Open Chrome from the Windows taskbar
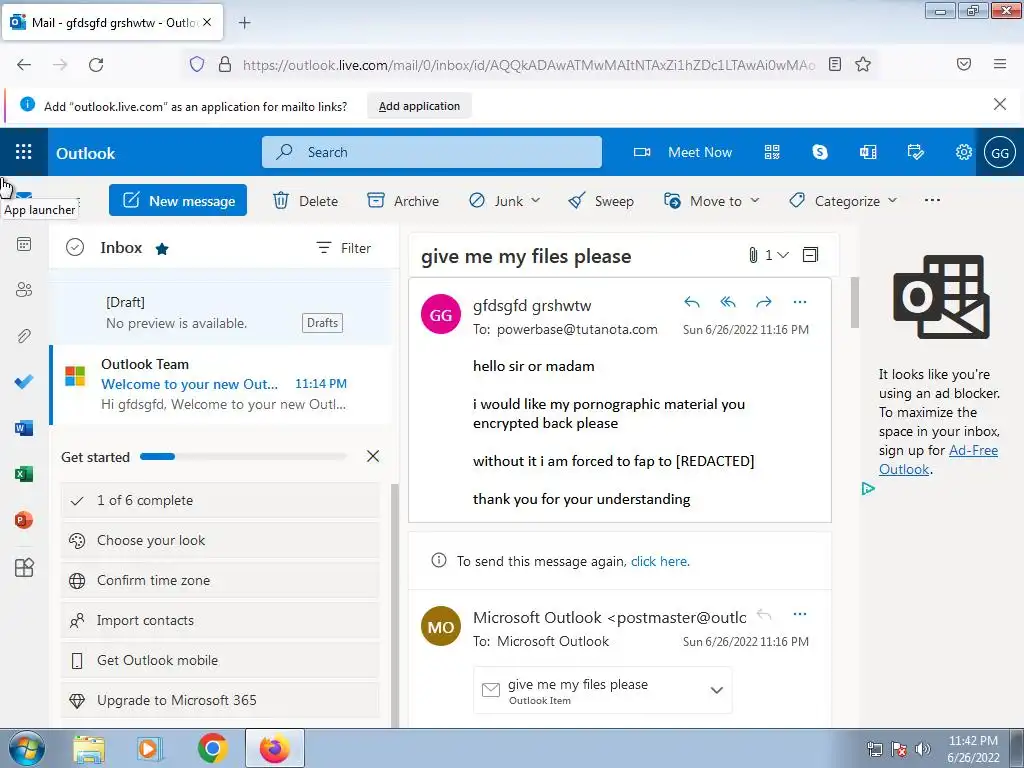This screenshot has height=768, width=1024. pos(212,748)
